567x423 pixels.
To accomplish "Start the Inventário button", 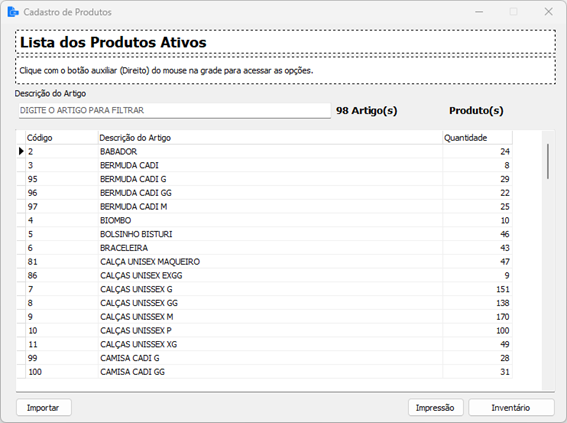I will click(511, 407).
